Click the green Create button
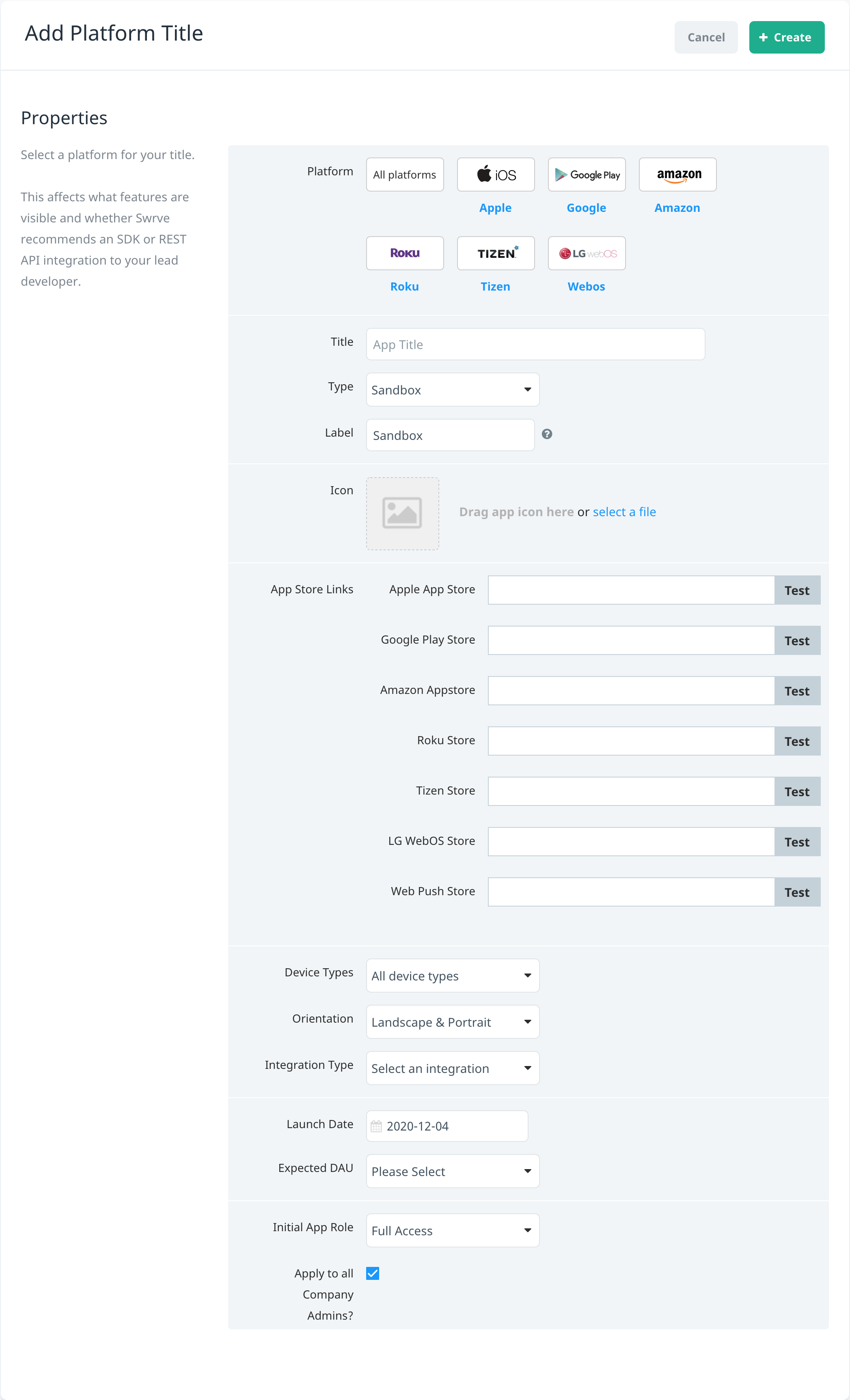Image resolution: width=850 pixels, height=1400 pixels. pyautogui.click(x=786, y=37)
